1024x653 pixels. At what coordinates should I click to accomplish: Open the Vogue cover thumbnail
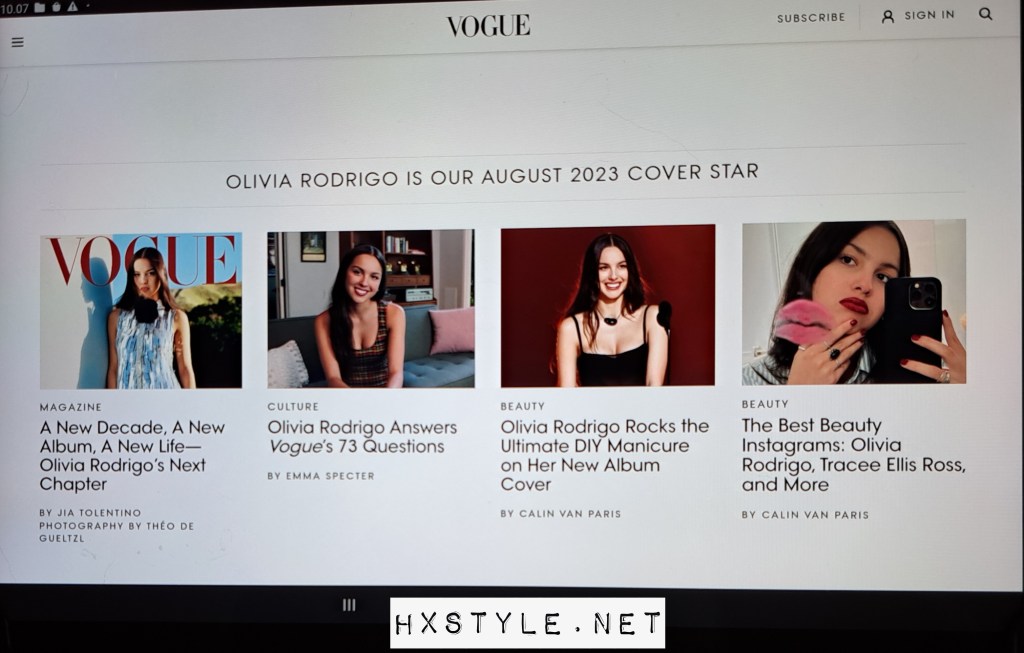tap(141, 311)
